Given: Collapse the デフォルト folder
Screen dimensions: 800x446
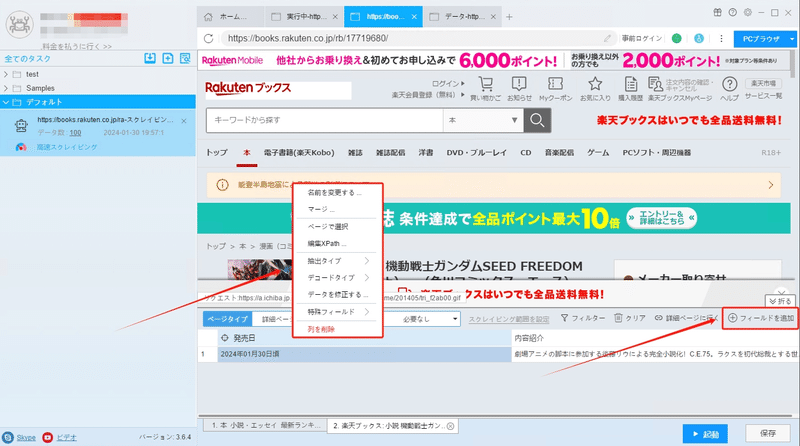Looking at the screenshot, I should 6,102.
